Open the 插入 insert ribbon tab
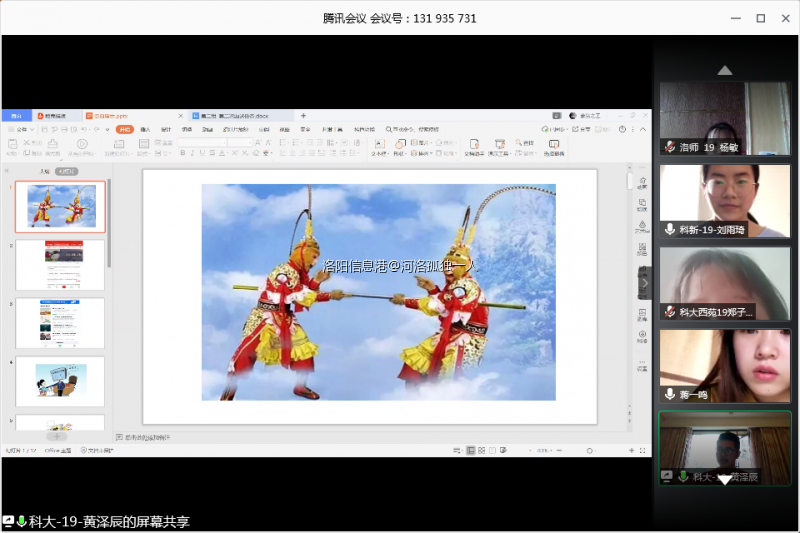 [145, 130]
